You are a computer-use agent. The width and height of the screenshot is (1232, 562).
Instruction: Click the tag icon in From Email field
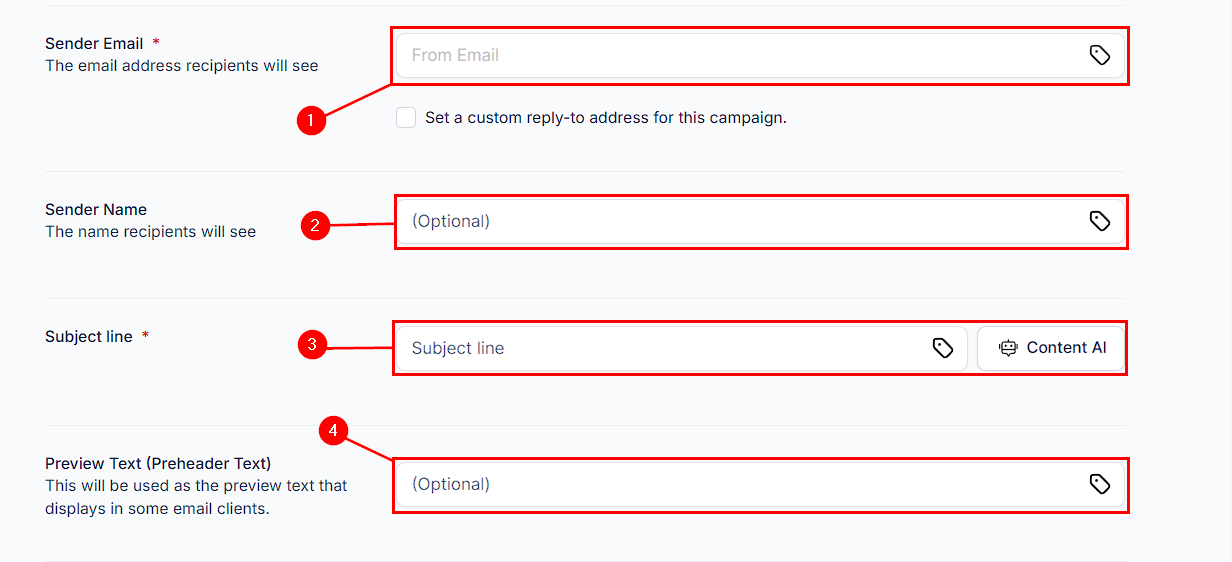click(x=1100, y=55)
